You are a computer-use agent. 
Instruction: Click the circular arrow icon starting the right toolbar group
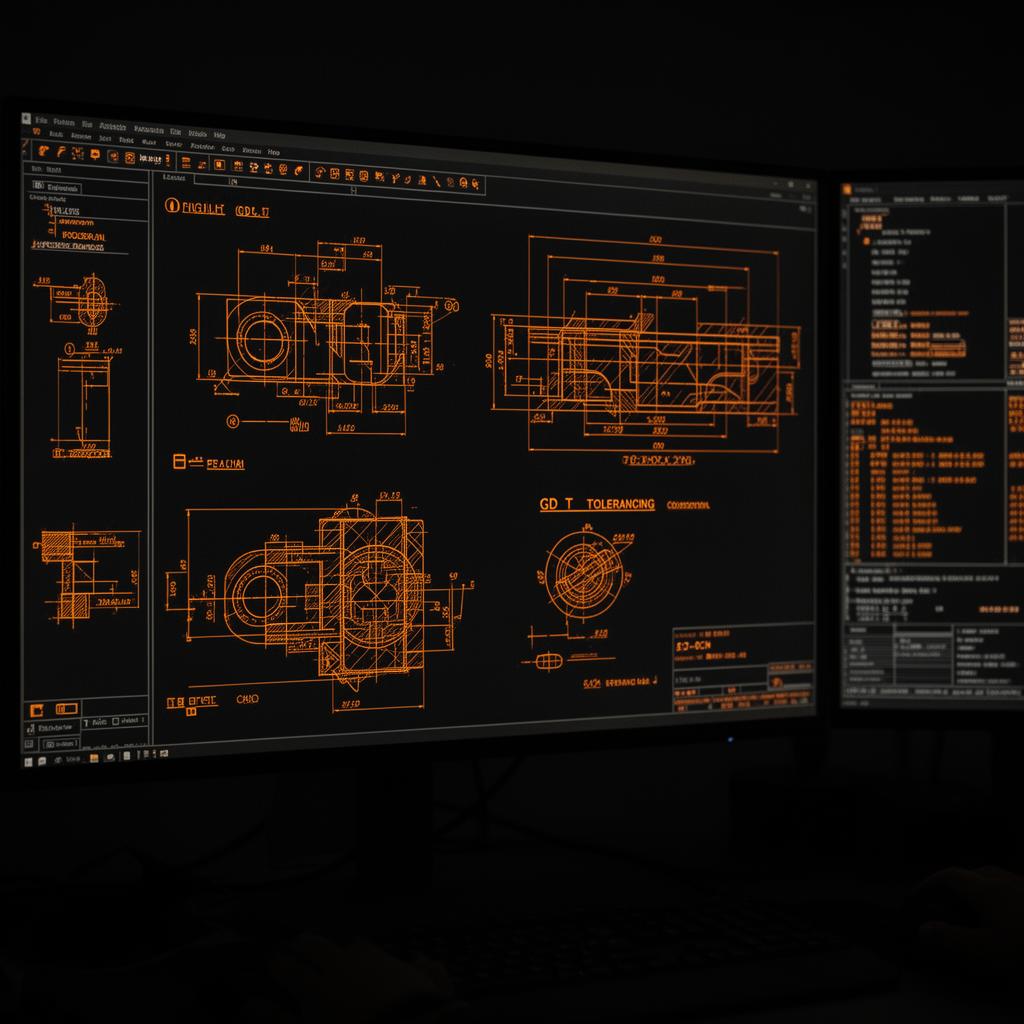pos(319,172)
